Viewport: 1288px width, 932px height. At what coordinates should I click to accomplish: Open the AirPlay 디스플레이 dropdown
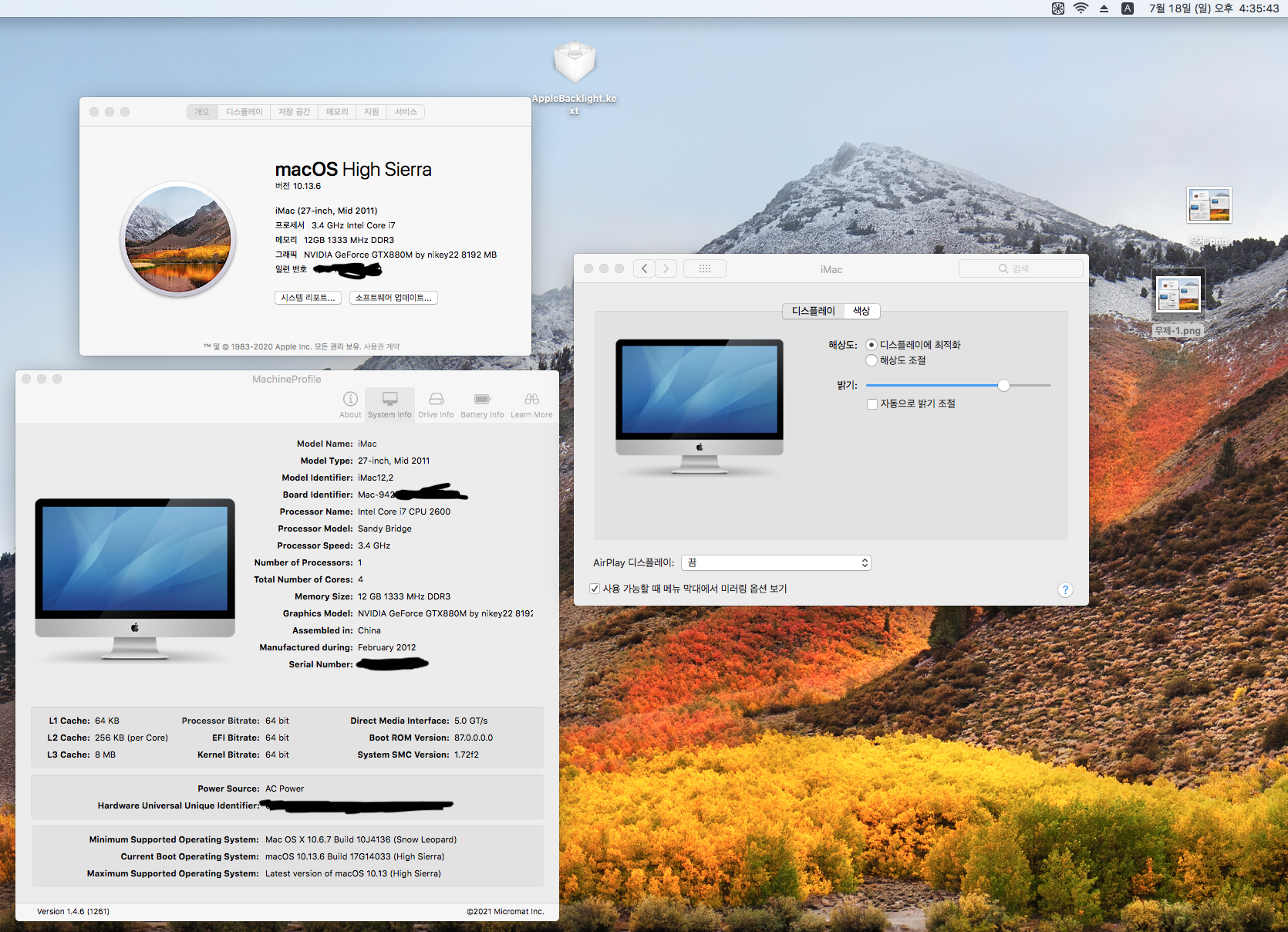pyautogui.click(x=776, y=563)
